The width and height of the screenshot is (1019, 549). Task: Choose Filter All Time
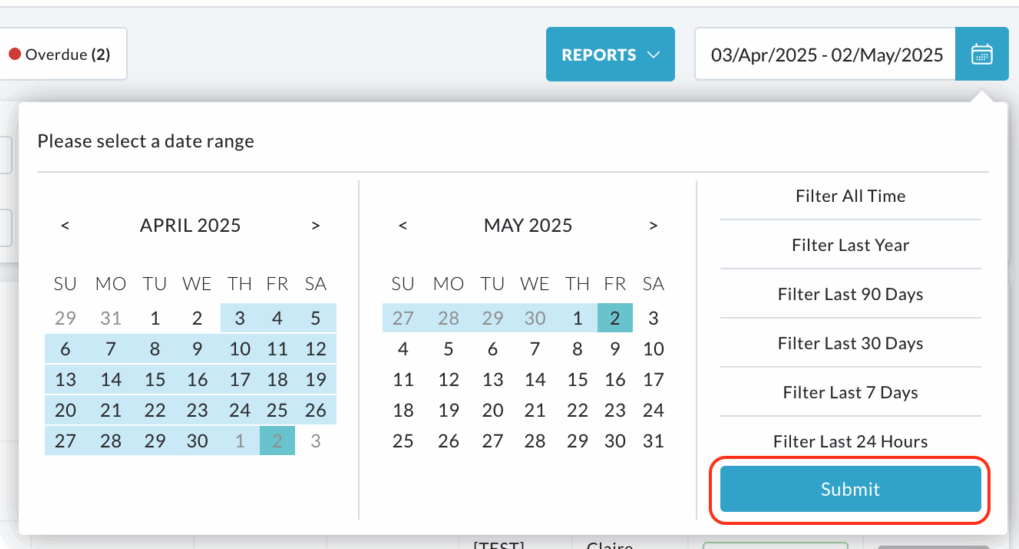(x=850, y=196)
